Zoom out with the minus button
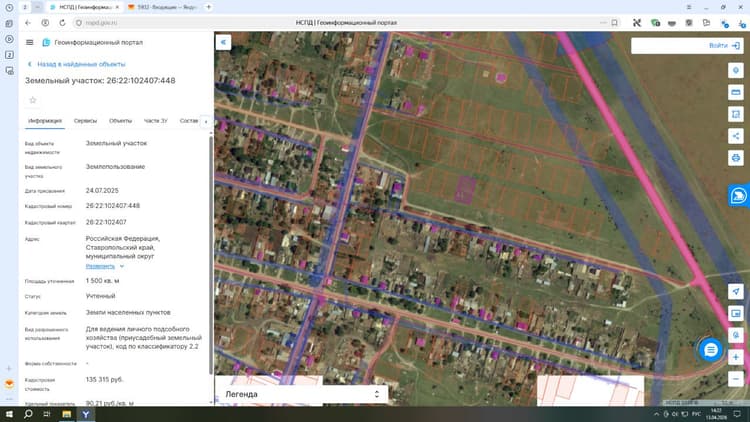750x422 pixels. tap(736, 379)
